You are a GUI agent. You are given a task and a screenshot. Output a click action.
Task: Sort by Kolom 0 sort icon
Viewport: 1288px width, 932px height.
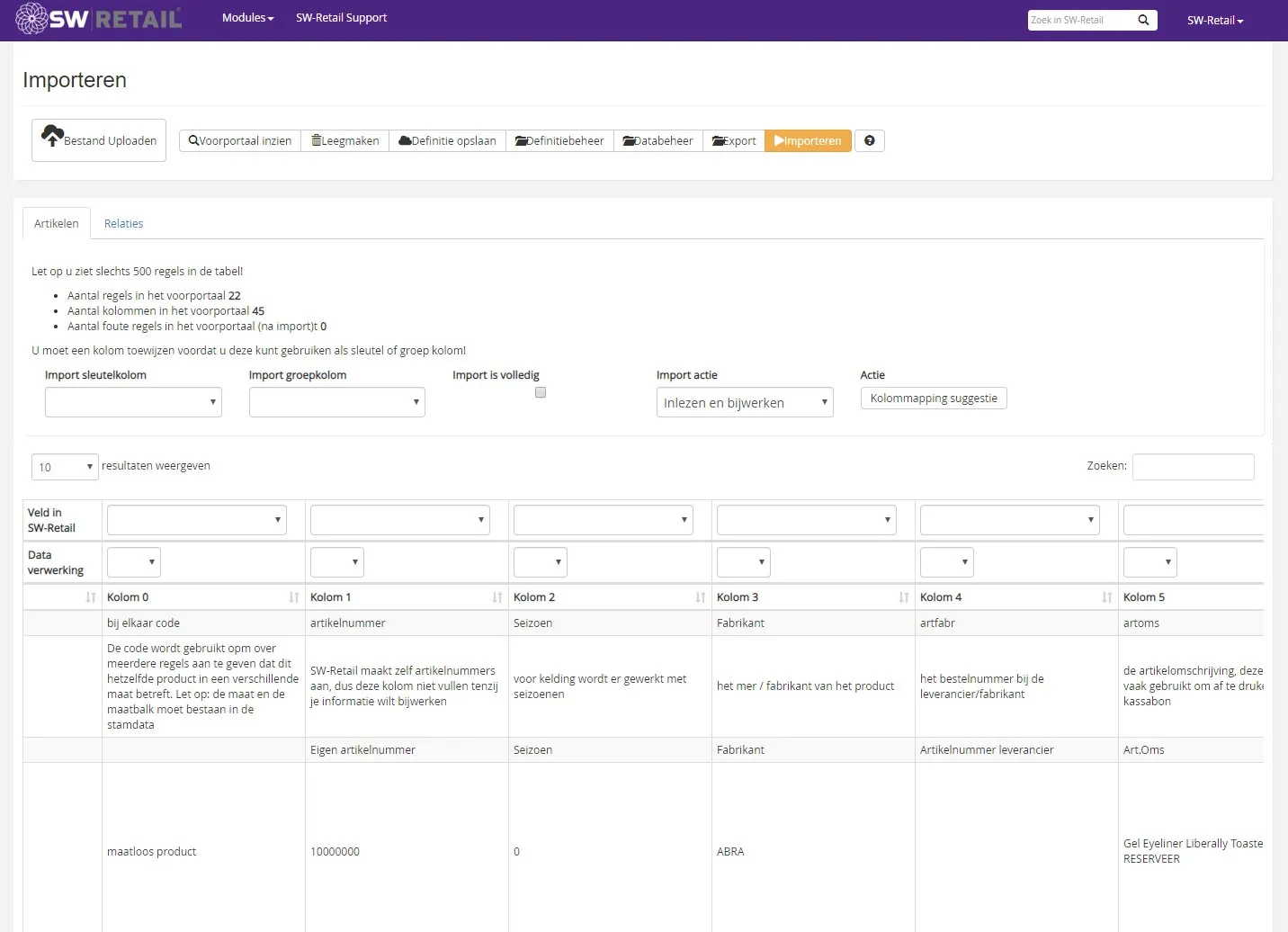[293, 597]
